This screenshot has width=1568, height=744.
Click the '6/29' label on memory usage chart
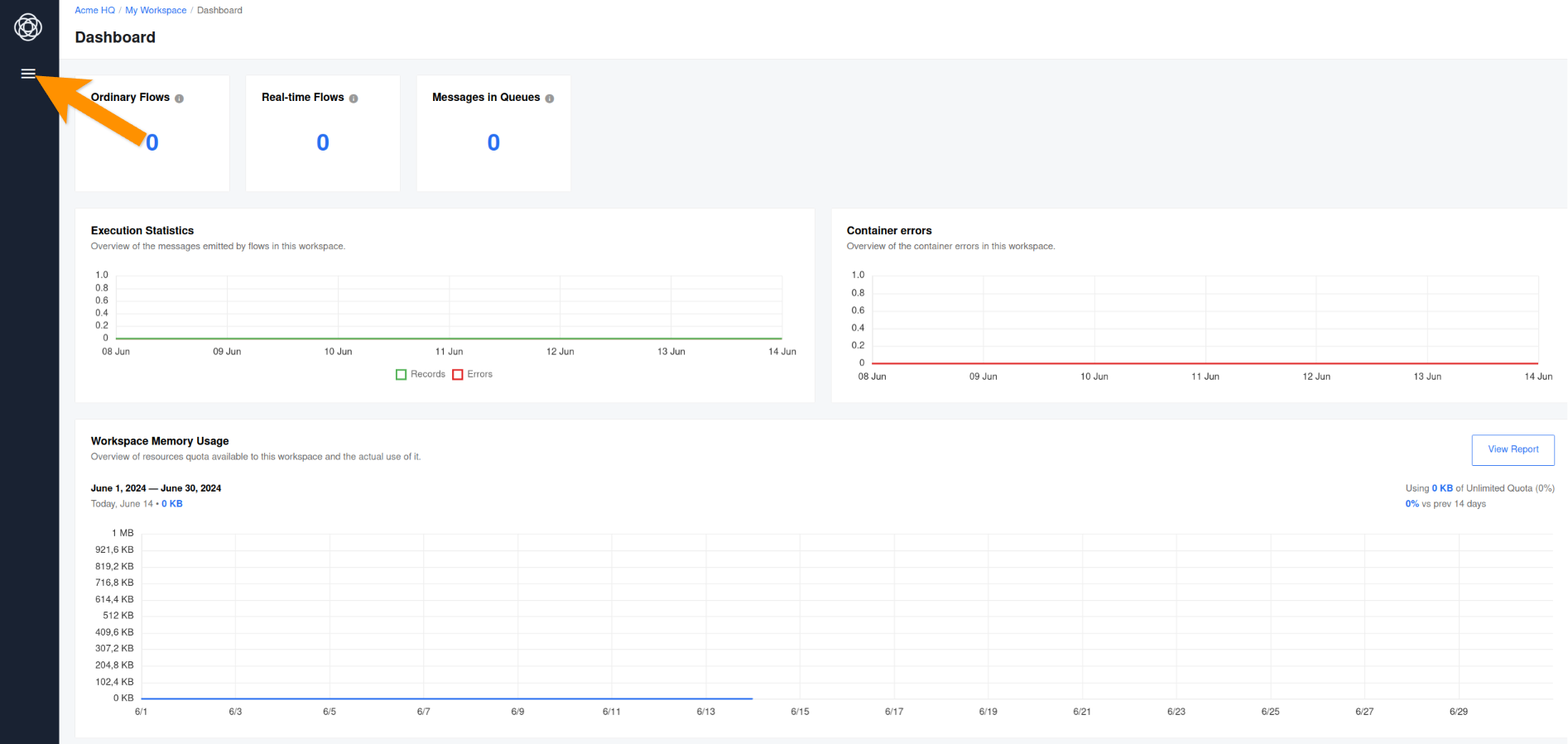pyautogui.click(x=1459, y=712)
